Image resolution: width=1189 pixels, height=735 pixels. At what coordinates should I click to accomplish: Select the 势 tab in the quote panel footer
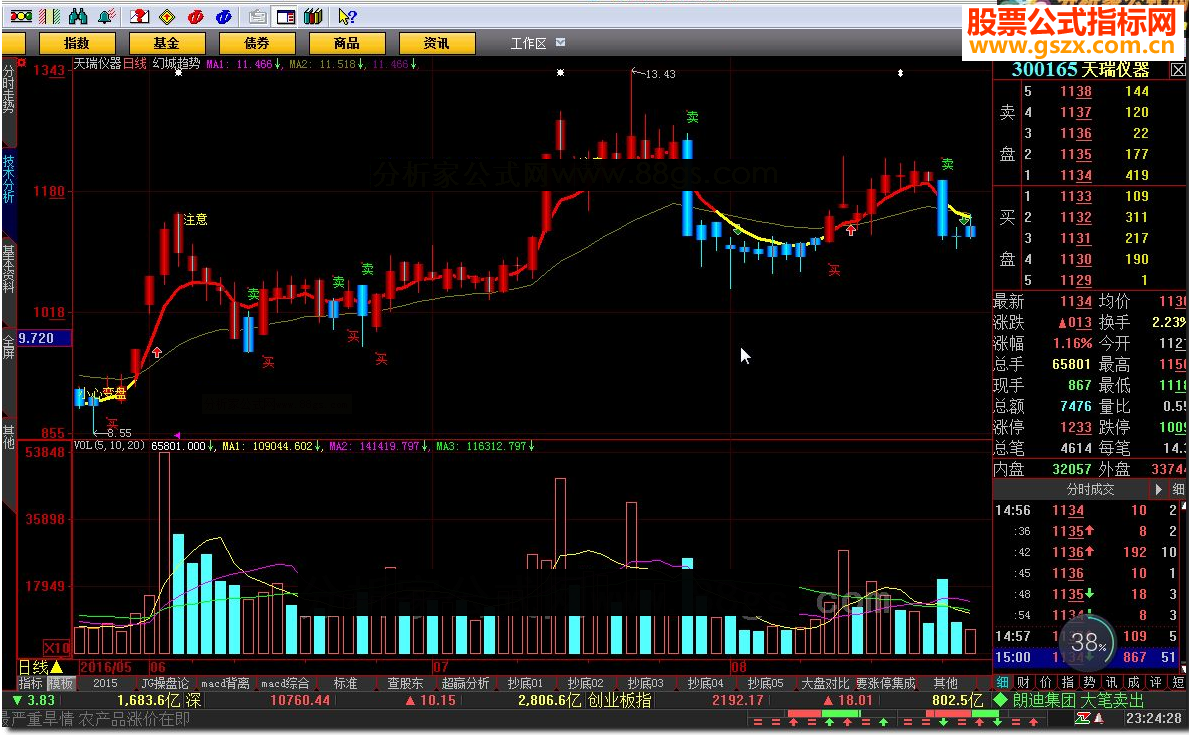[1090, 682]
